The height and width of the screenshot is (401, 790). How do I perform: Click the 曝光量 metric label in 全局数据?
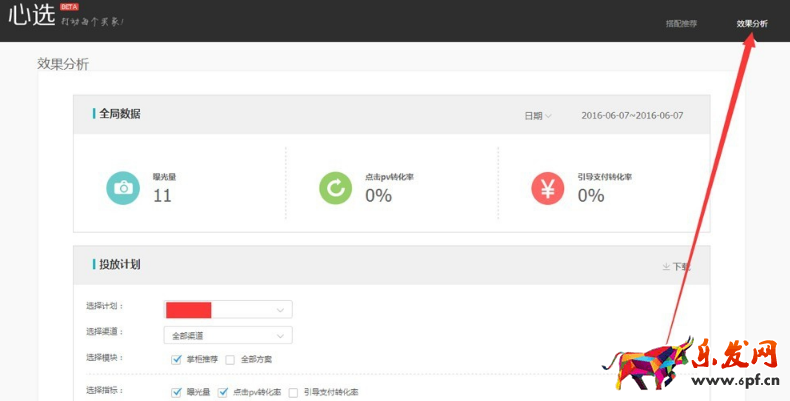pyautogui.click(x=165, y=177)
